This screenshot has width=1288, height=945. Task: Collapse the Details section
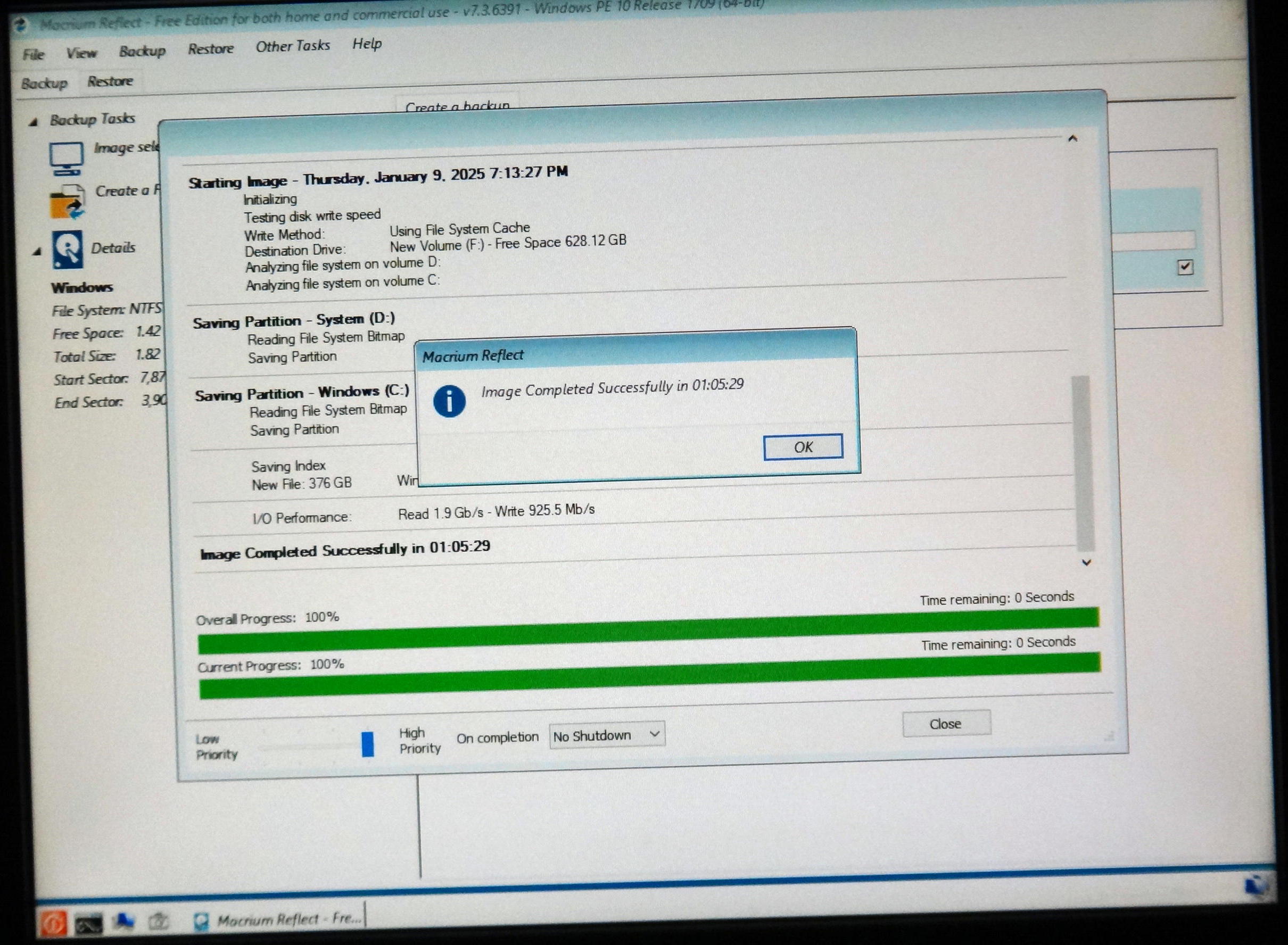click(37, 251)
